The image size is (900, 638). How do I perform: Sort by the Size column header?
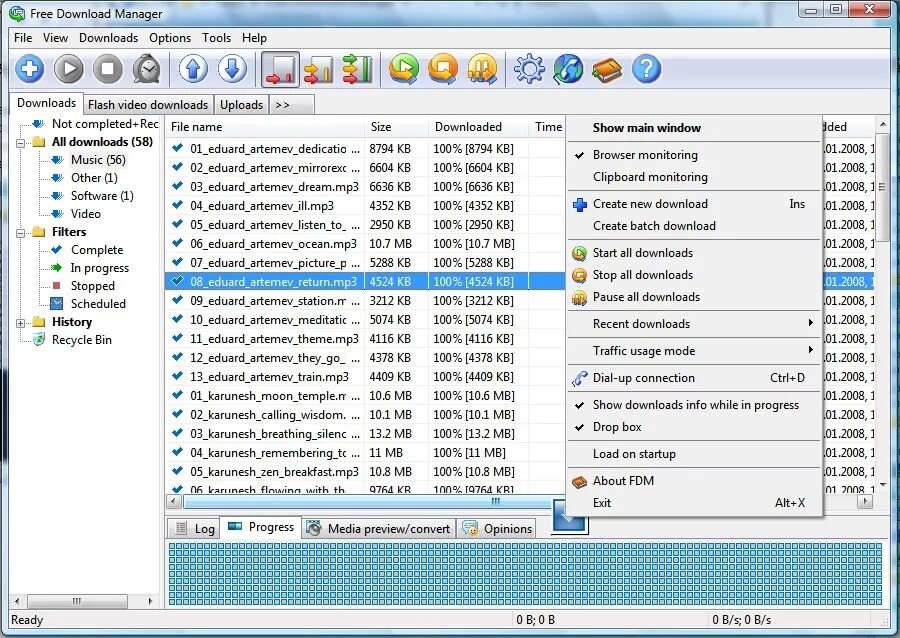pos(397,127)
